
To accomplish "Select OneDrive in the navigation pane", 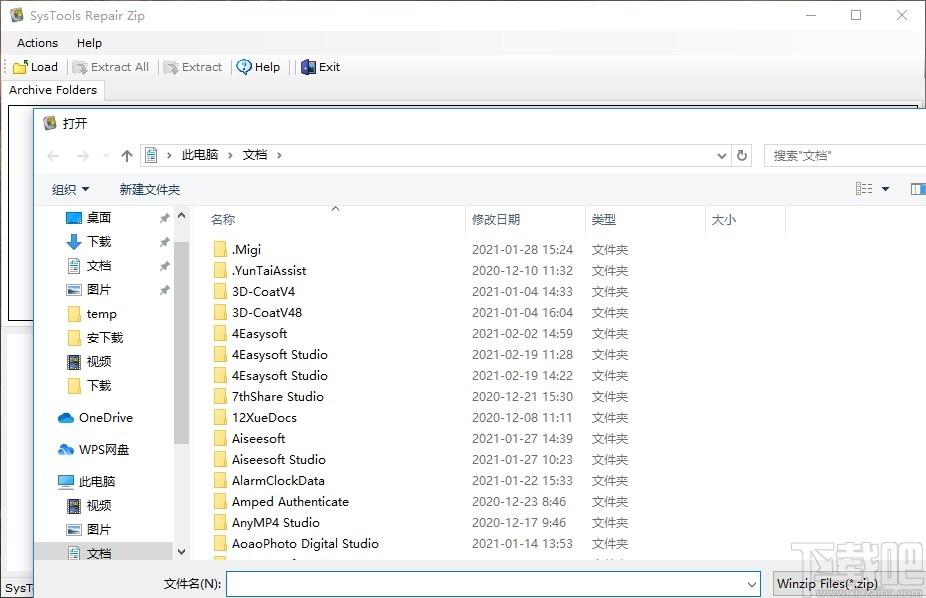I will tap(106, 418).
